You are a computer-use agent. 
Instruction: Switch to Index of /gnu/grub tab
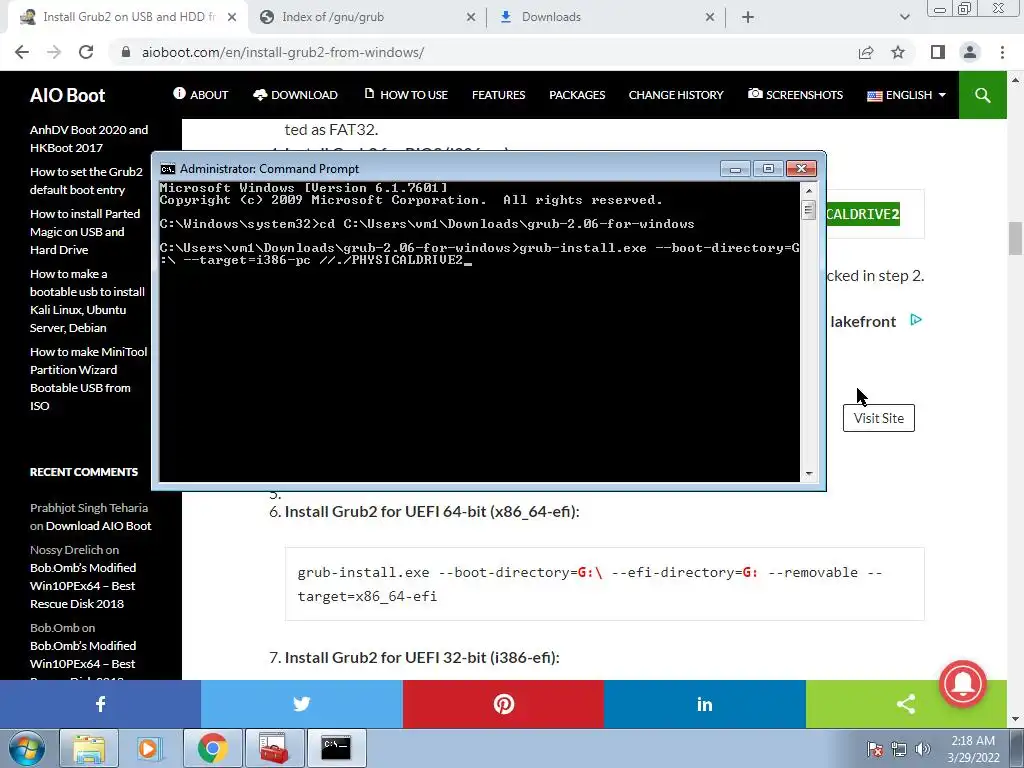366,18
